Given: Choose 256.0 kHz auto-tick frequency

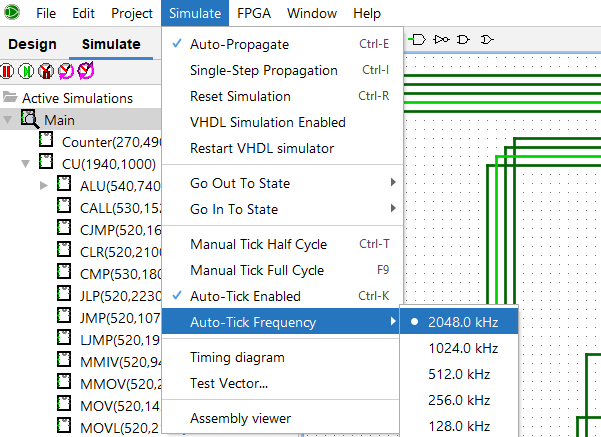Looking at the screenshot, I should click(x=459, y=400).
